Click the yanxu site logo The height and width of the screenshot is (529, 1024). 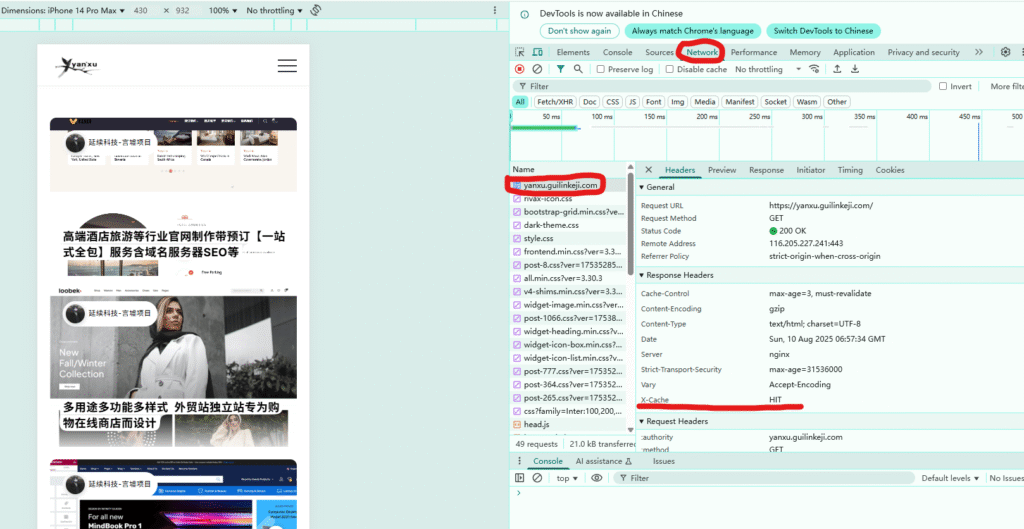tap(77, 65)
